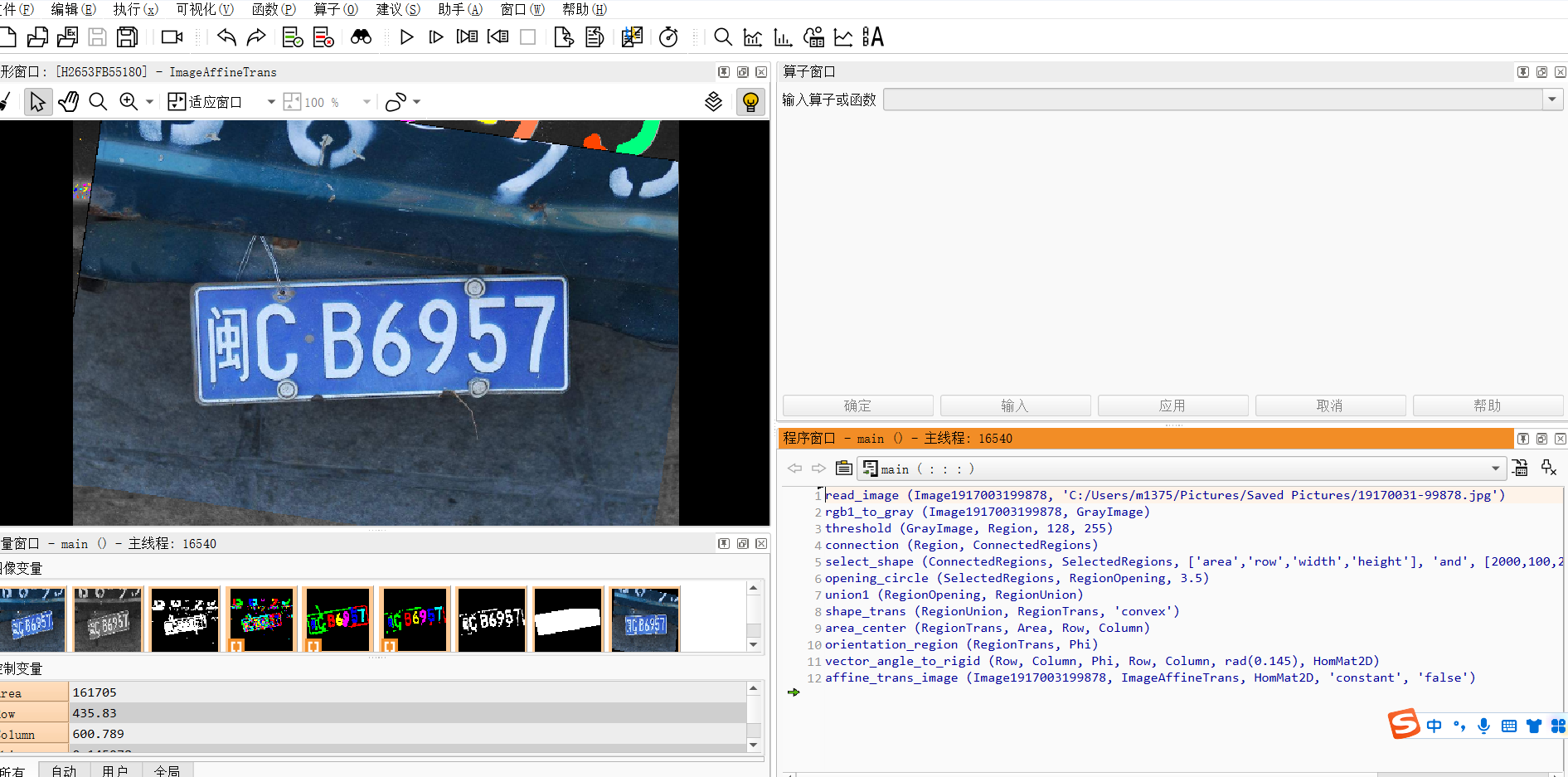Select the hand pan tool
Screen dimensions: 1568x777
68,102
